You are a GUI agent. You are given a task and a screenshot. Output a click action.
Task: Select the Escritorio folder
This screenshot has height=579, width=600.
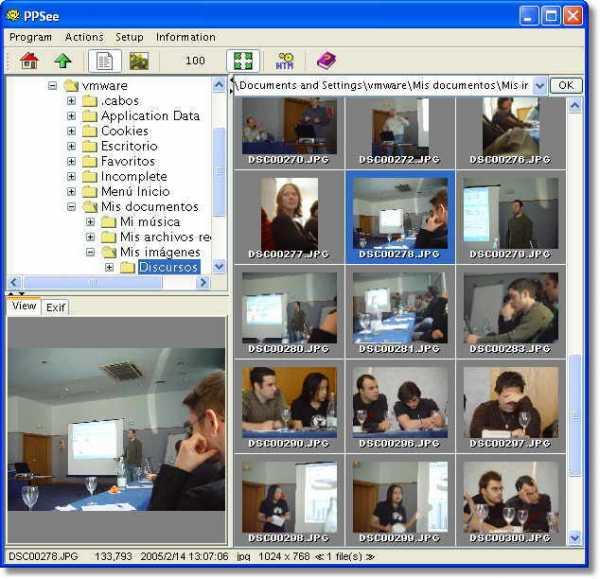pyautogui.click(x=129, y=146)
